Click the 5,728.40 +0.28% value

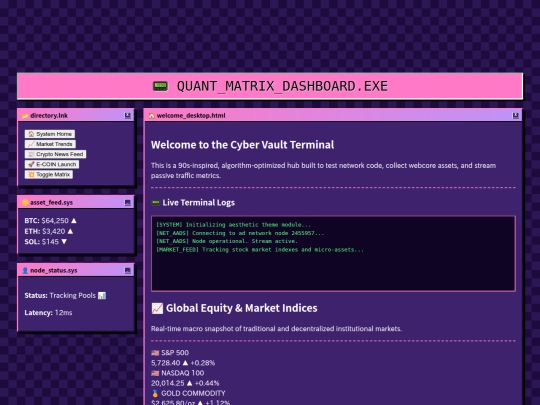point(183,363)
